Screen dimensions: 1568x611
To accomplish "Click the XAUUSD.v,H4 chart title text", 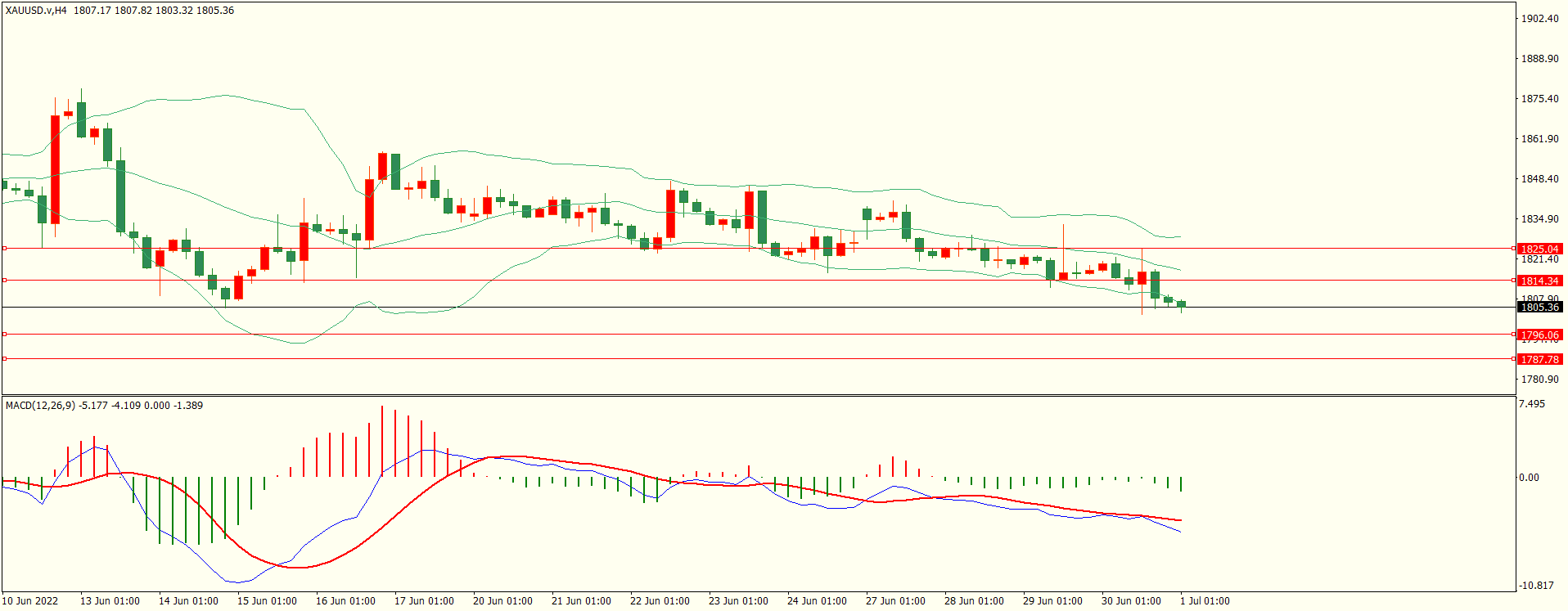I will [36, 11].
